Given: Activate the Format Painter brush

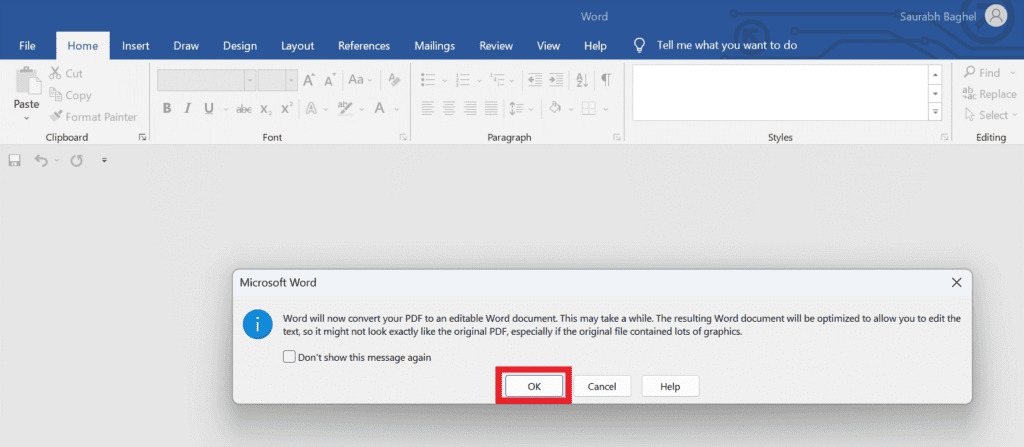Looking at the screenshot, I should click(93, 117).
